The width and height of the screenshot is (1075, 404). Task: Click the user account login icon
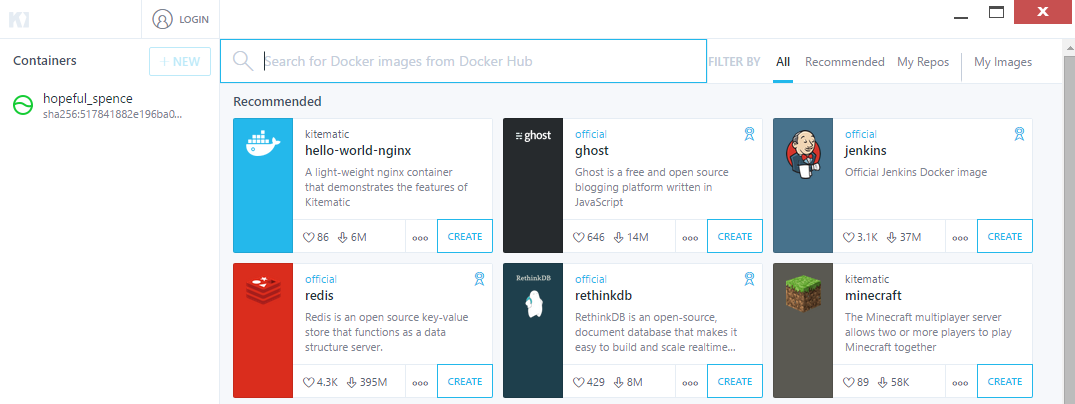(x=162, y=19)
